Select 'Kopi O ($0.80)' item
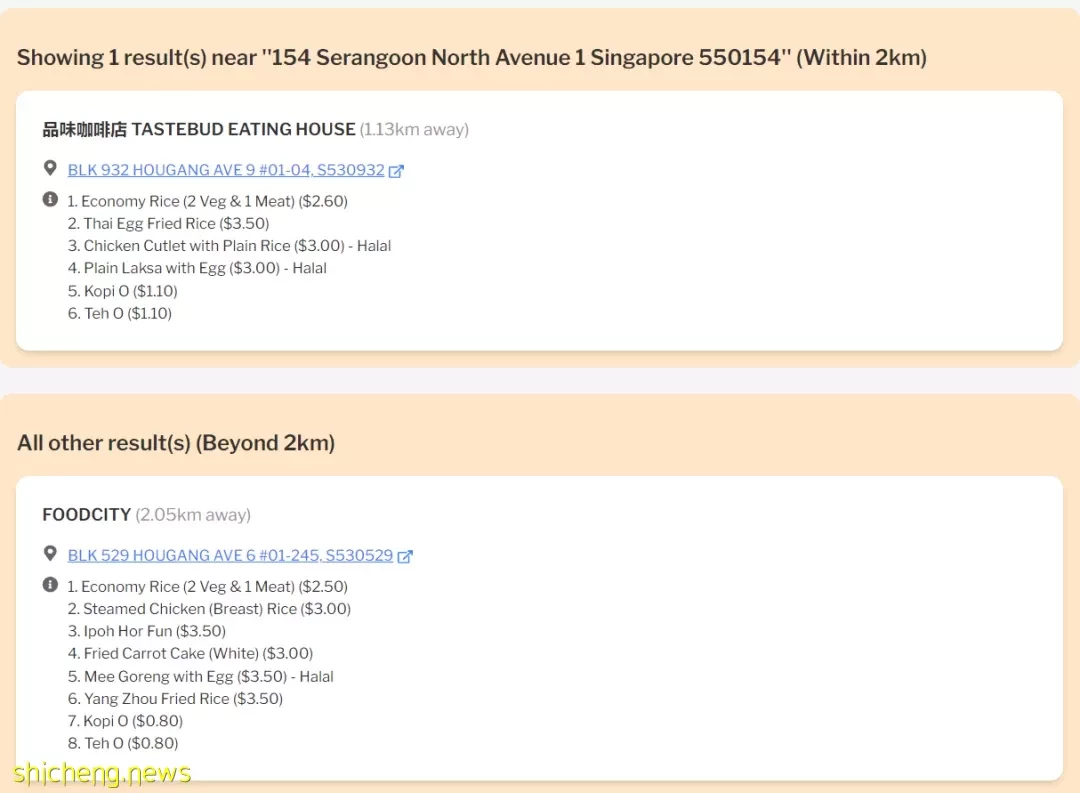Viewport: 1080px width, 793px height. (x=125, y=721)
